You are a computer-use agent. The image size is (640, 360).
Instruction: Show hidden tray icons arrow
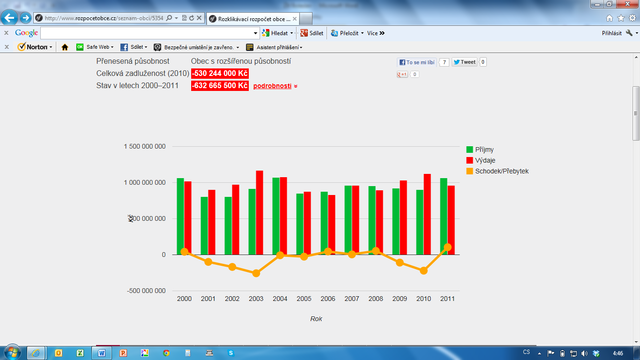click(x=540, y=353)
